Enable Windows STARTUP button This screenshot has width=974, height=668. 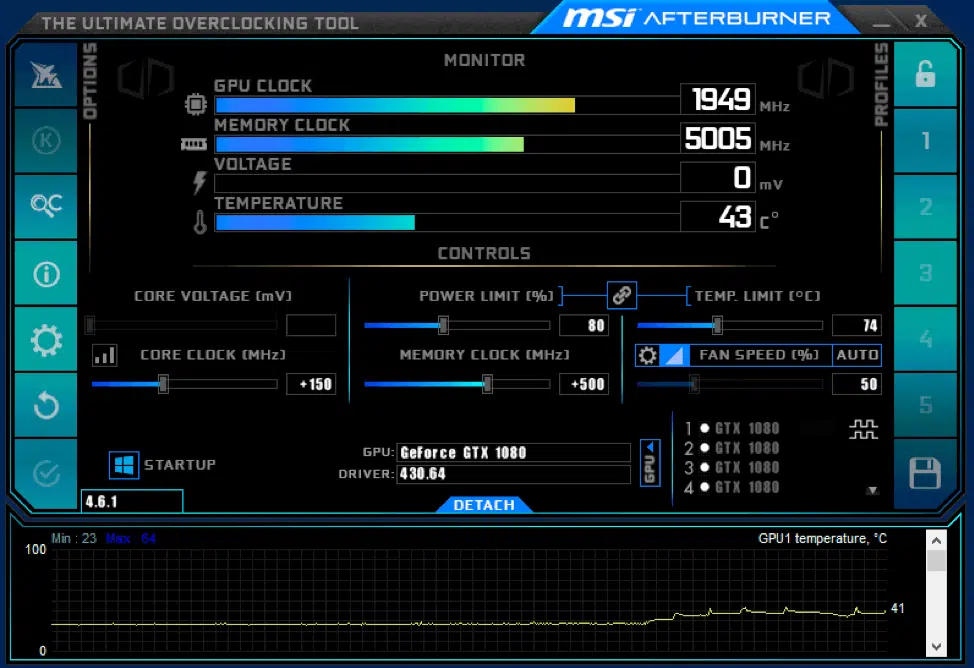point(124,465)
